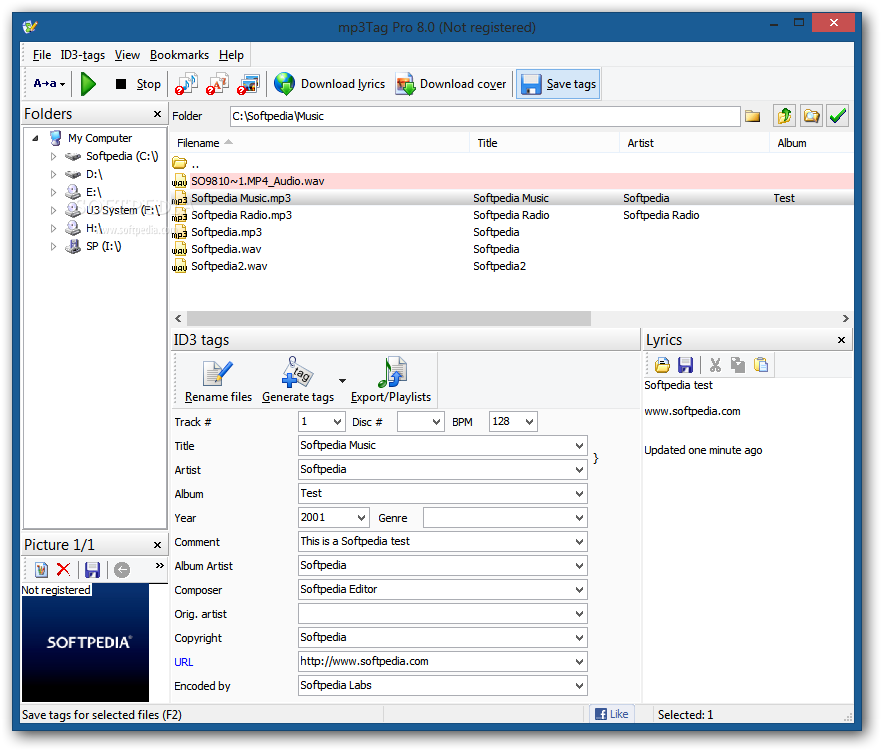Screen dimensions: 882x751
Task: Open the Generate tags dropdown arrow
Action: tap(342, 381)
